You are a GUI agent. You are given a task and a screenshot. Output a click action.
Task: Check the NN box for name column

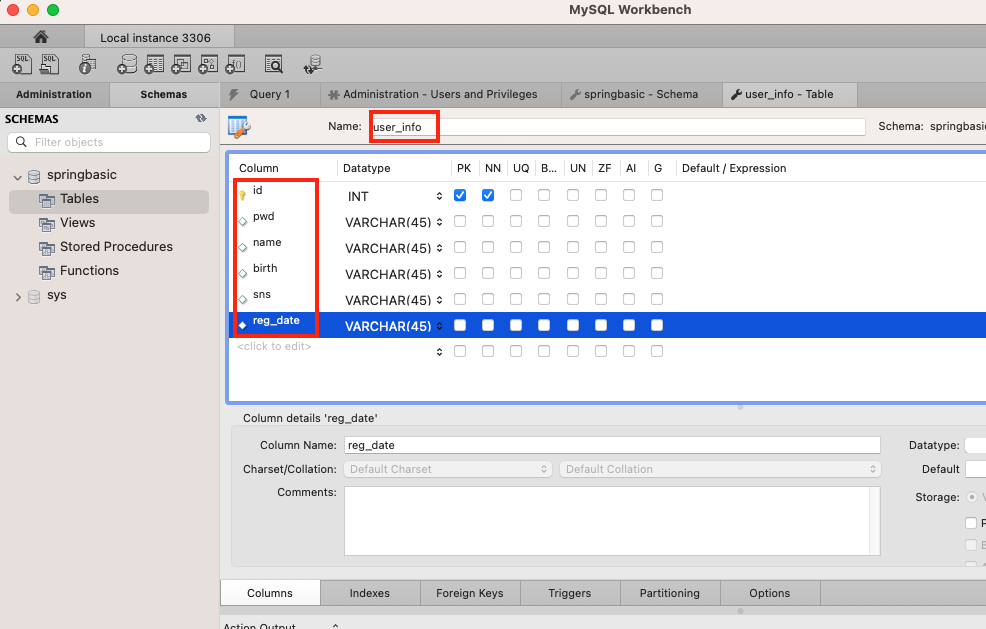tap(488, 247)
